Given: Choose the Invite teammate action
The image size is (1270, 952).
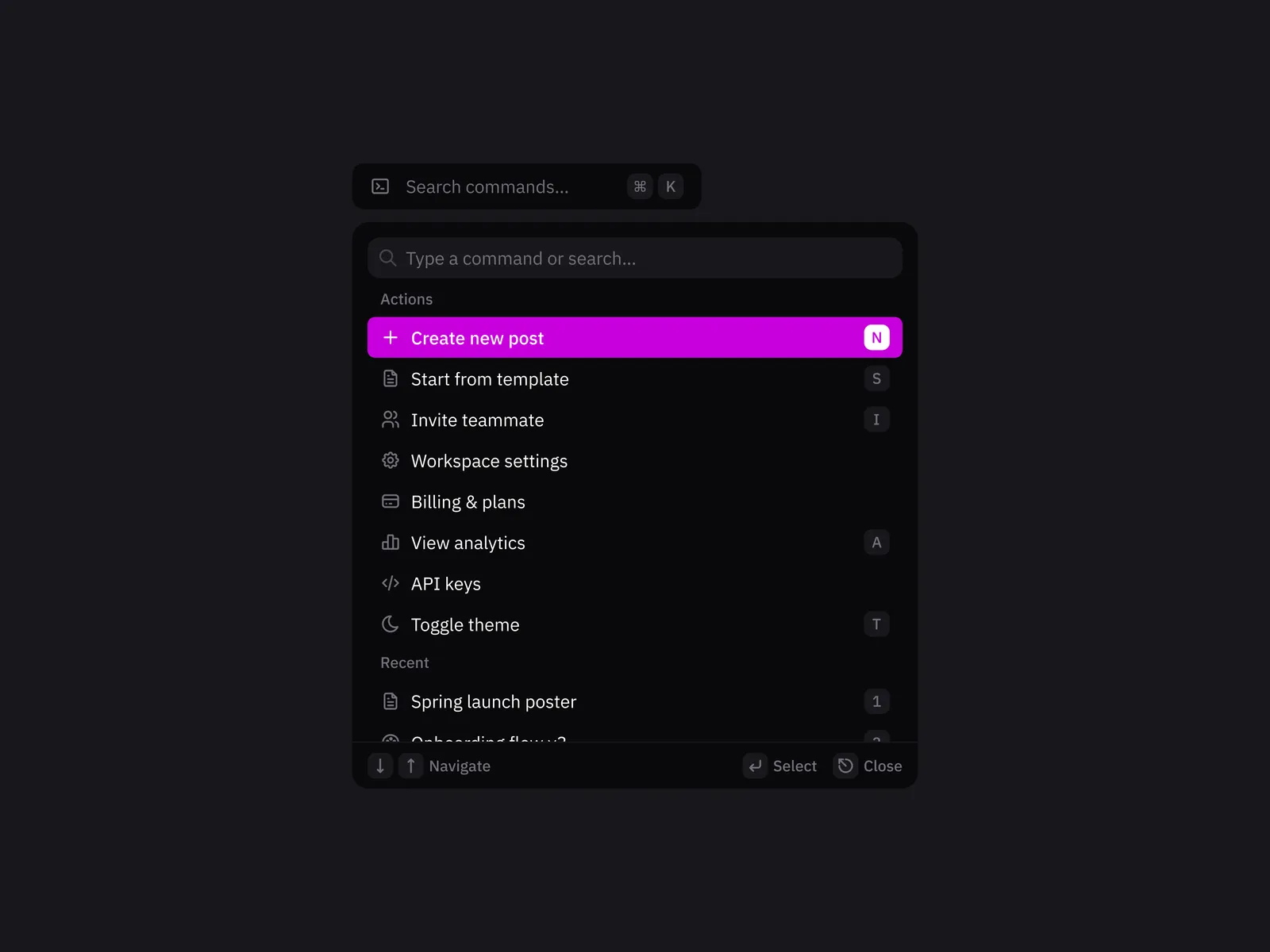Looking at the screenshot, I should (635, 420).
